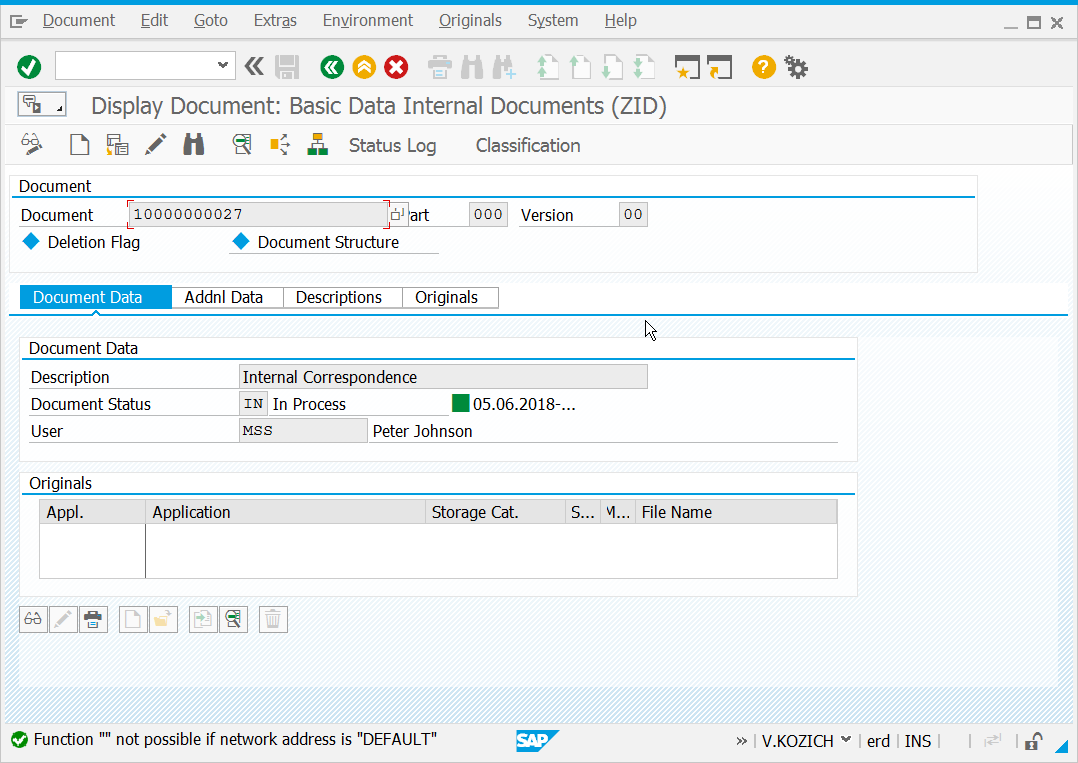The width and height of the screenshot is (1078, 763).
Task: Click the check-in original search icon
Action: click(234, 619)
